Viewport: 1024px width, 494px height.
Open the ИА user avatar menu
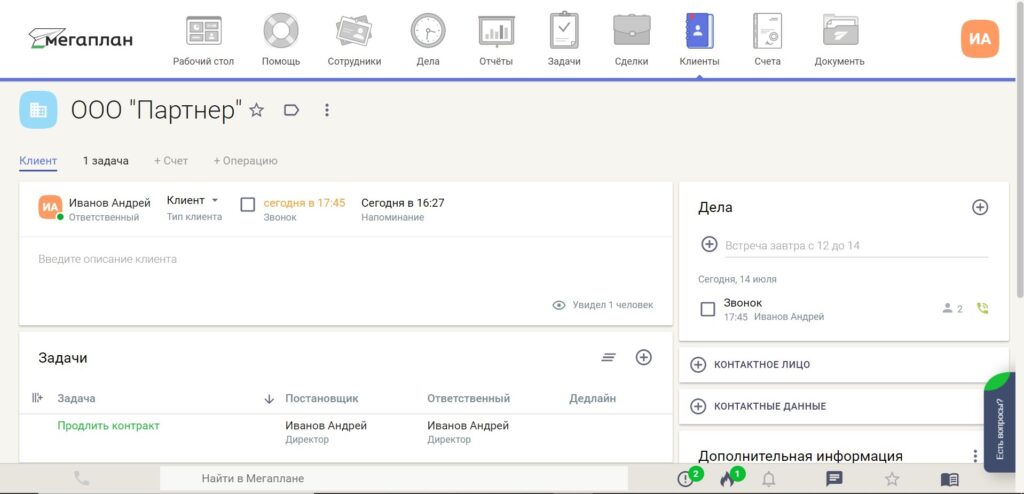click(980, 39)
